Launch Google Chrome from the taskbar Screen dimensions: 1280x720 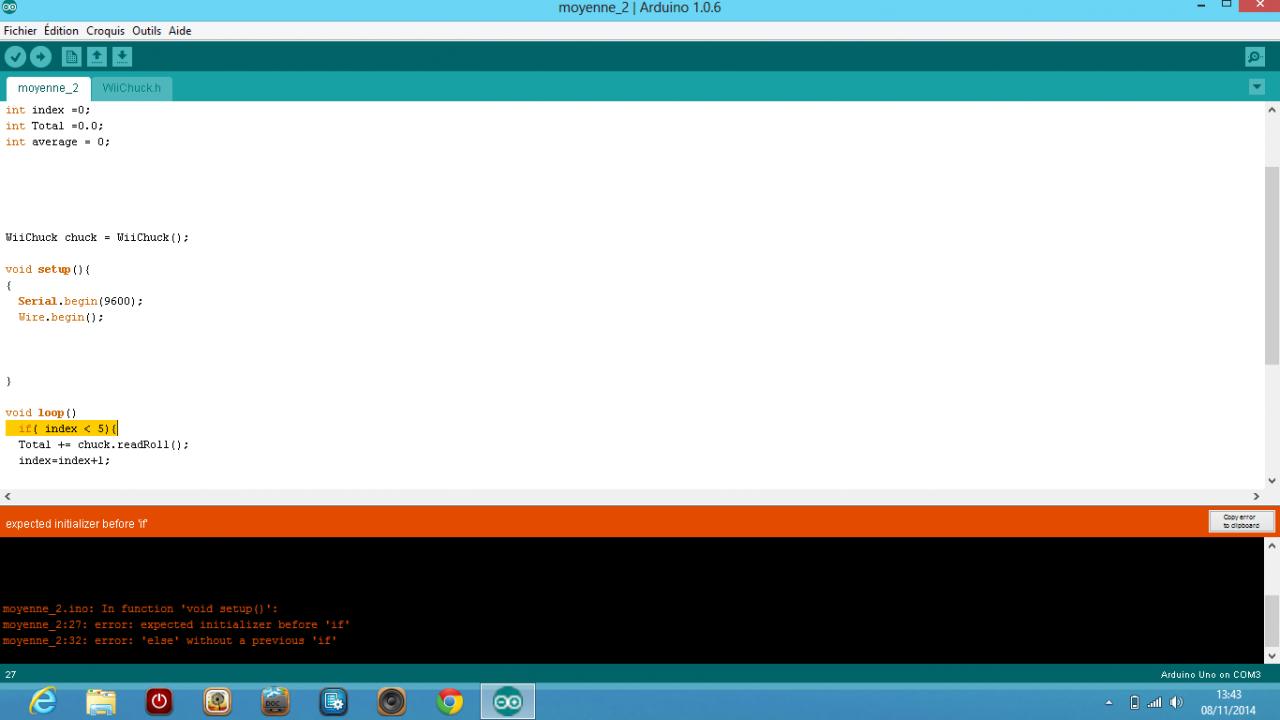coord(450,702)
